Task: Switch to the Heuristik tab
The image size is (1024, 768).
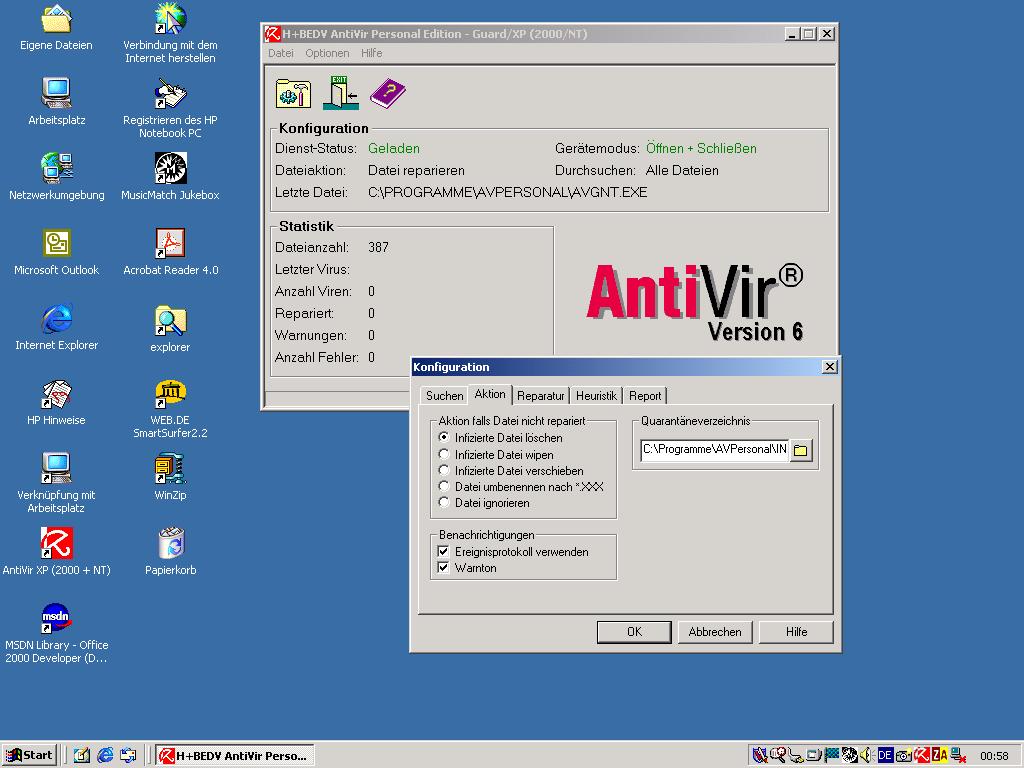Action: click(x=596, y=396)
